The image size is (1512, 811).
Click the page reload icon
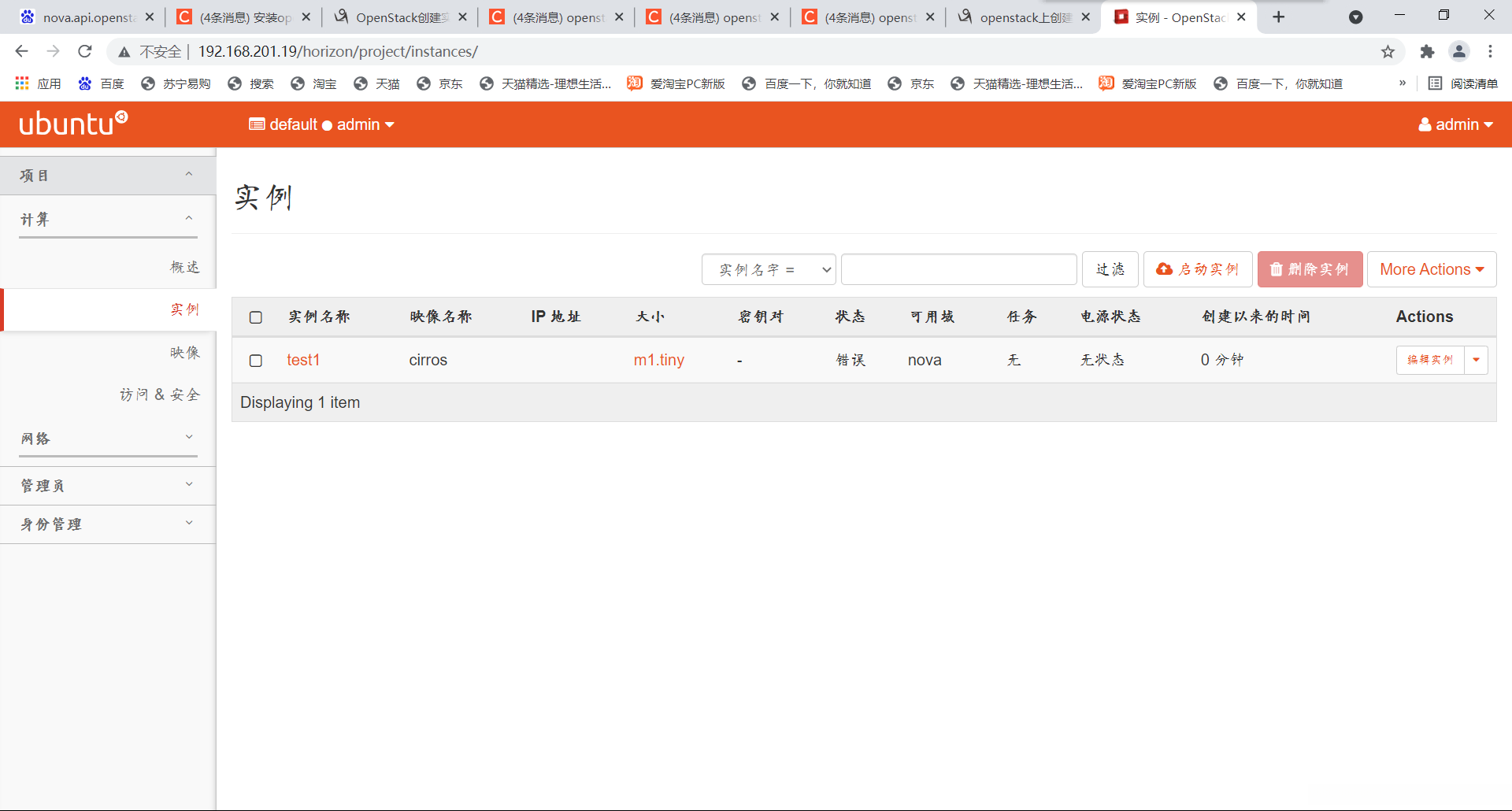tap(84, 51)
